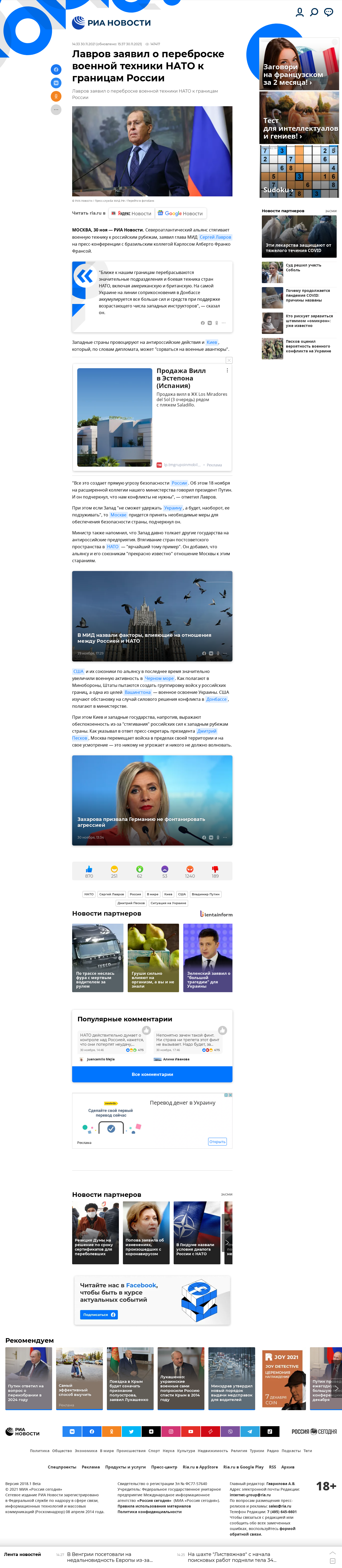342x1568 pixels.
Task: Open Facebook icon in footer social bar
Action: point(92,1431)
